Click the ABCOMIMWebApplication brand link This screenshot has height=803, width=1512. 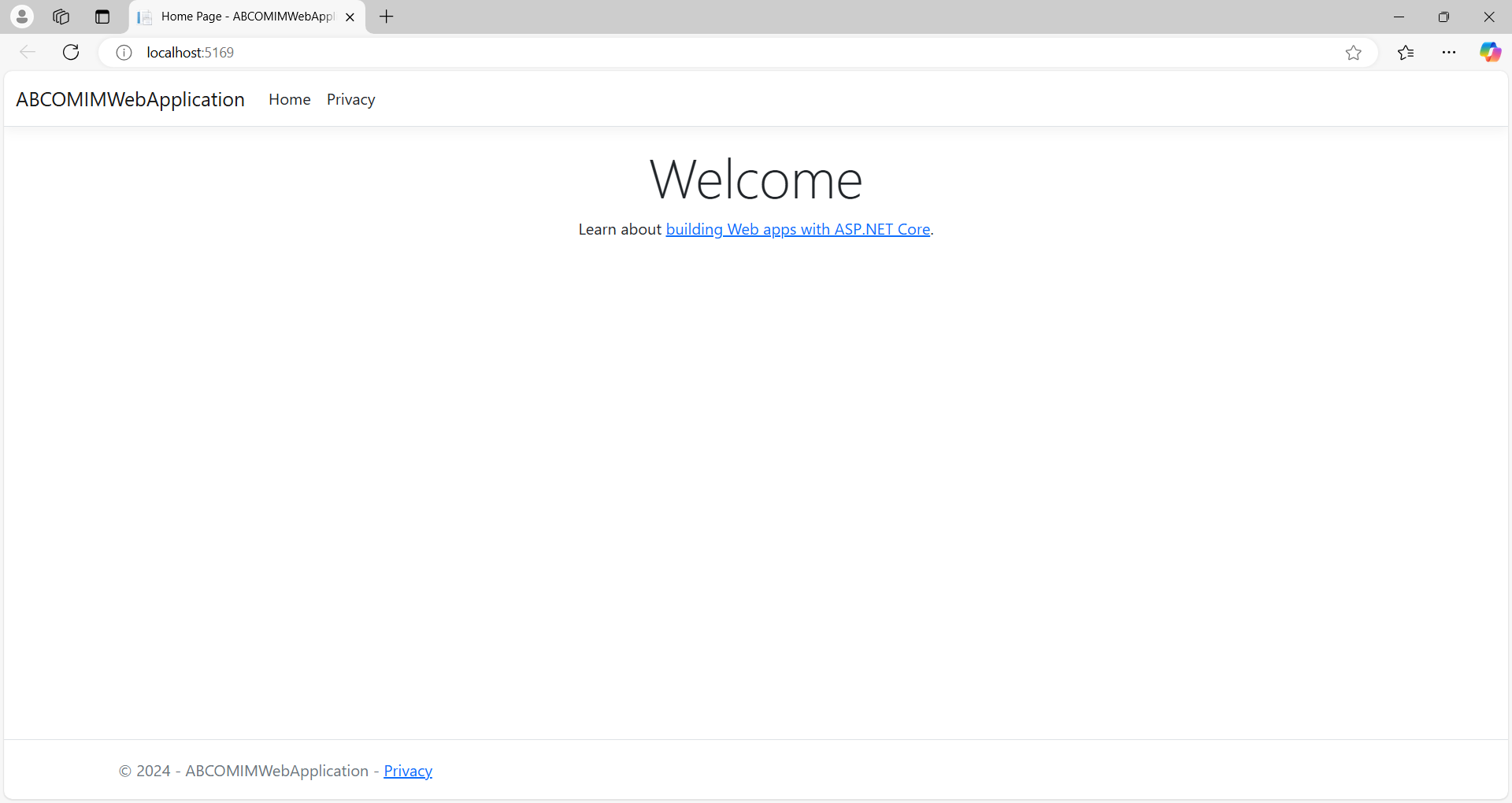[131, 100]
